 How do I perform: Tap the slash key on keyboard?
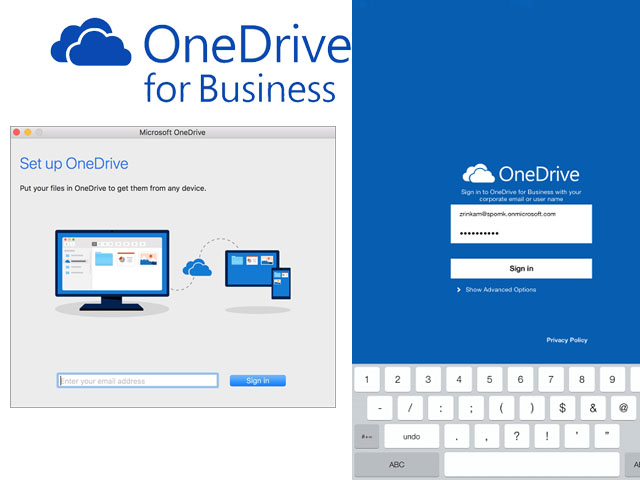click(410, 408)
